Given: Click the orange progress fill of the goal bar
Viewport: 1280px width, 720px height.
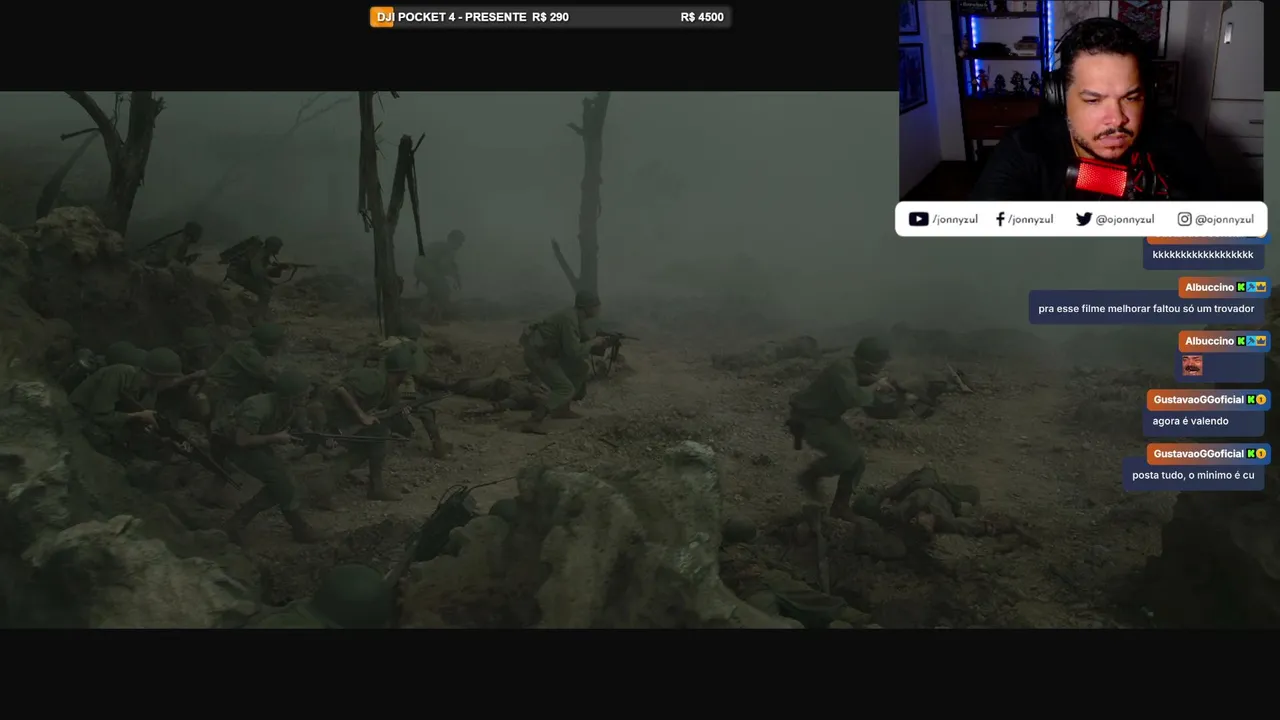Looking at the screenshot, I should (x=382, y=17).
